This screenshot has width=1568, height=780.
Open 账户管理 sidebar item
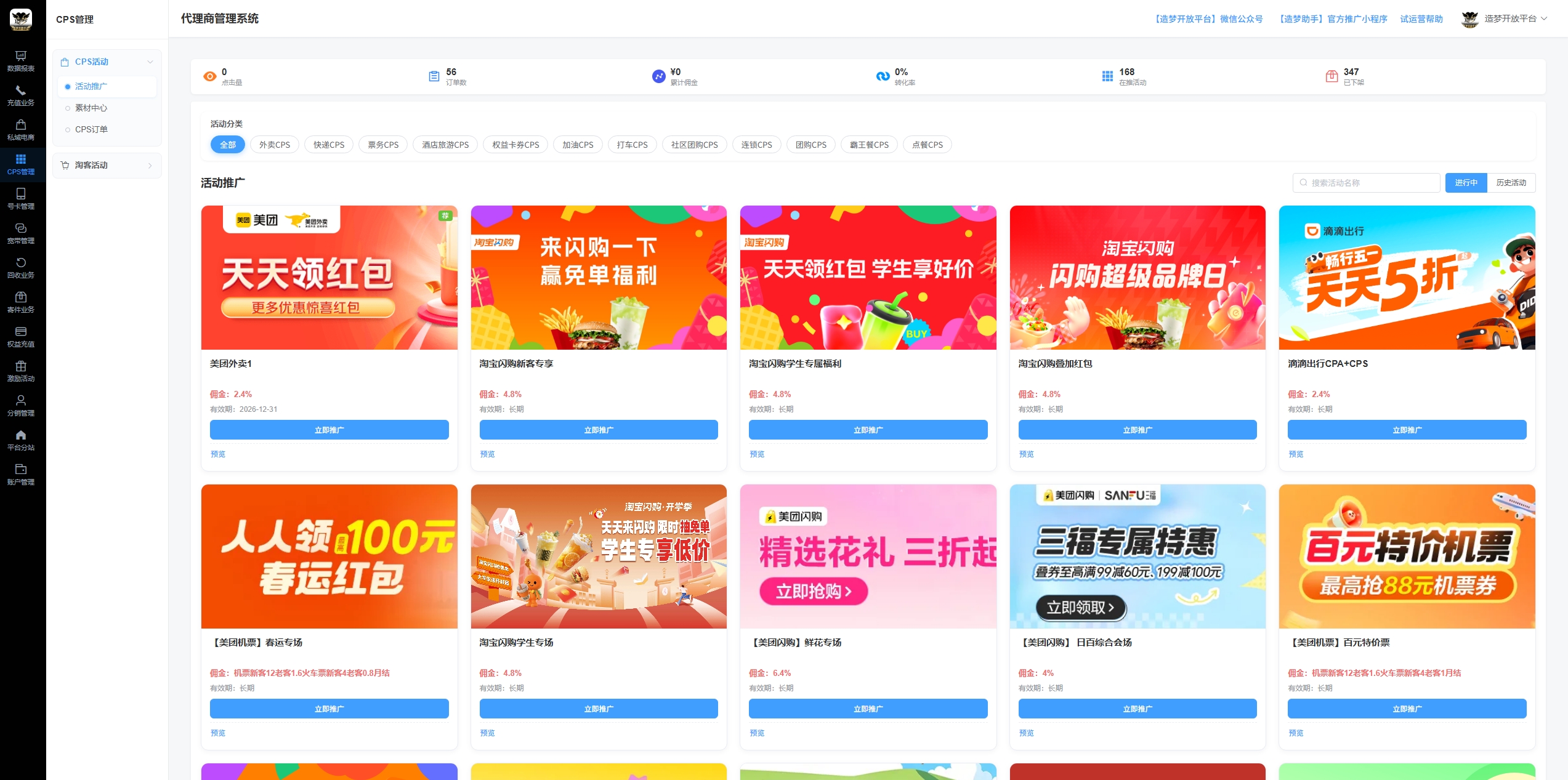pos(21,475)
